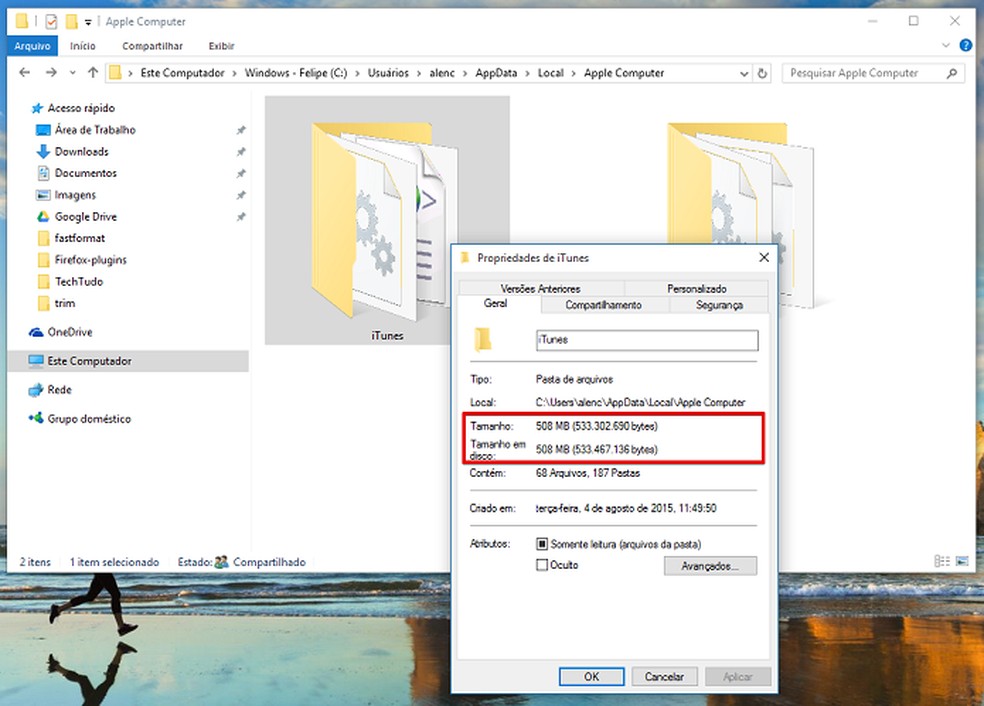Image resolution: width=984 pixels, height=706 pixels.
Task: Refresh the Apple Computer folder view
Action: [x=762, y=73]
